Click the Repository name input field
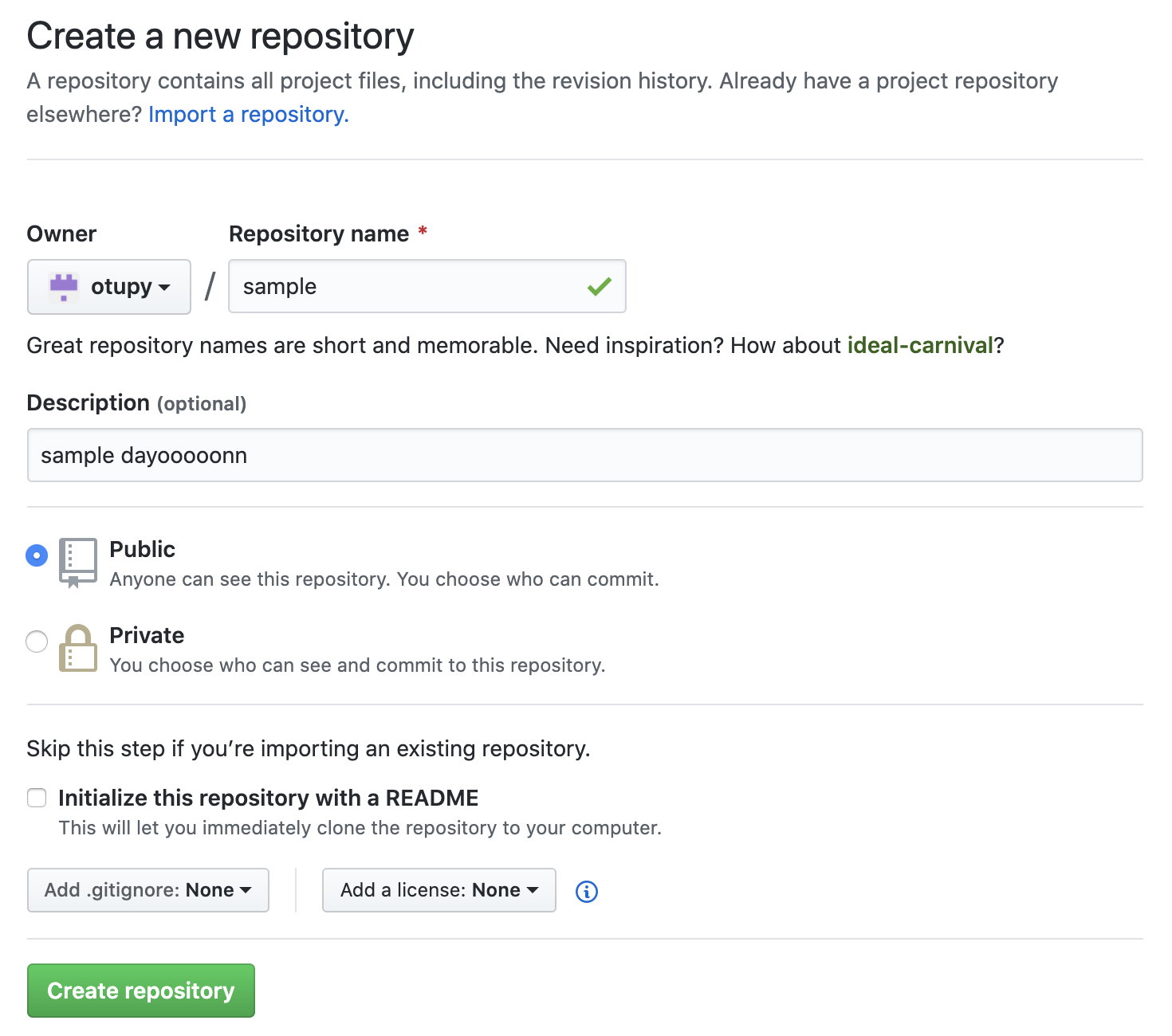Screen dimensions: 1172x1036 click(x=427, y=286)
